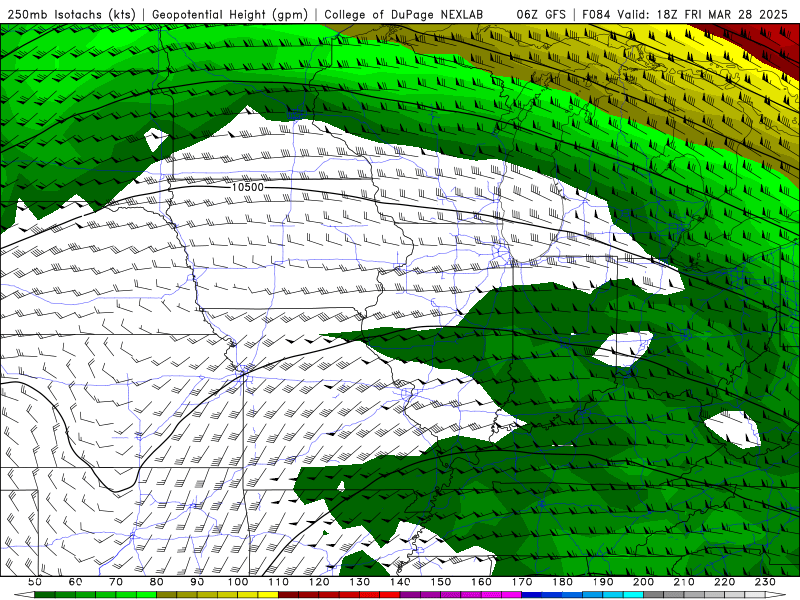Viewport: 800px width, 600px height.
Task: Click the 230 value on the color scale
Action: pos(765,582)
